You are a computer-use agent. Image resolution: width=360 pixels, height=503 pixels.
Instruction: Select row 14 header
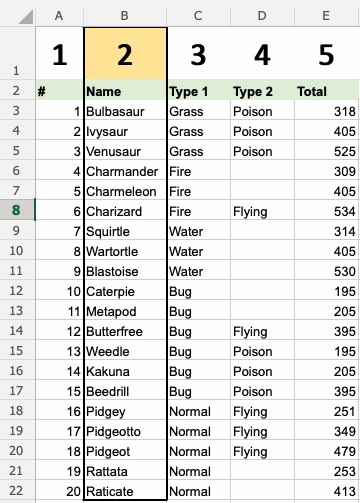point(17,330)
